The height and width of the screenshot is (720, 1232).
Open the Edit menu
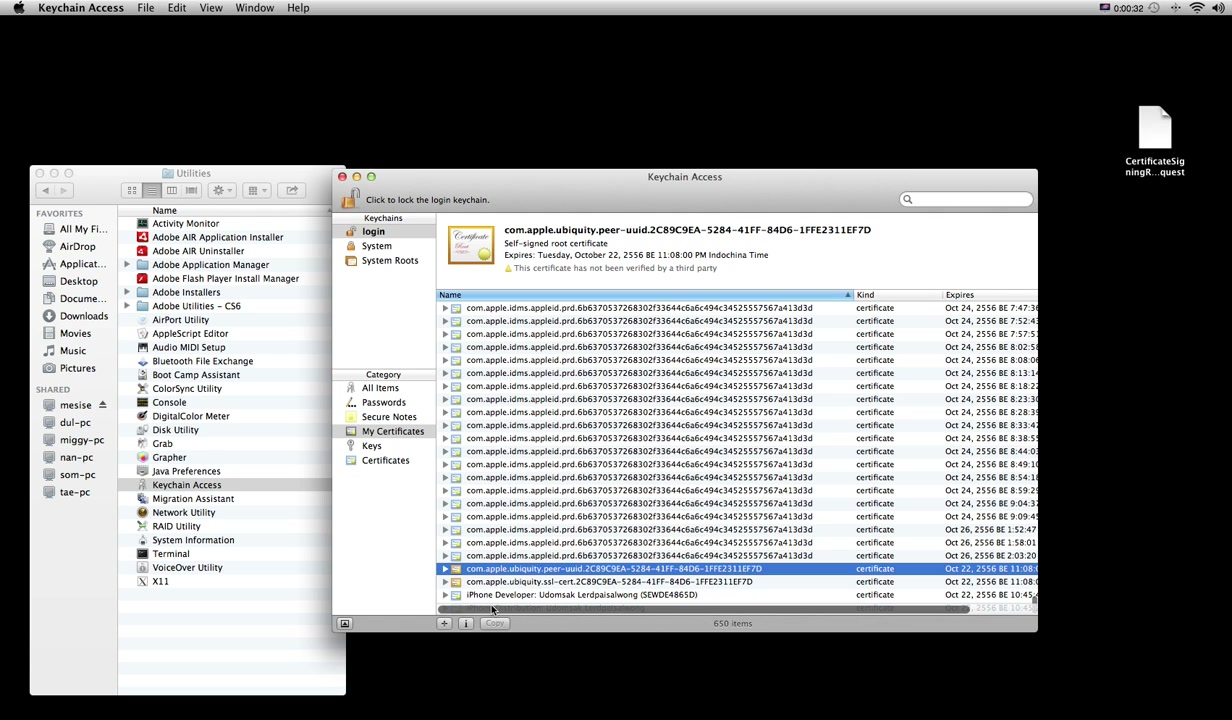(x=177, y=8)
